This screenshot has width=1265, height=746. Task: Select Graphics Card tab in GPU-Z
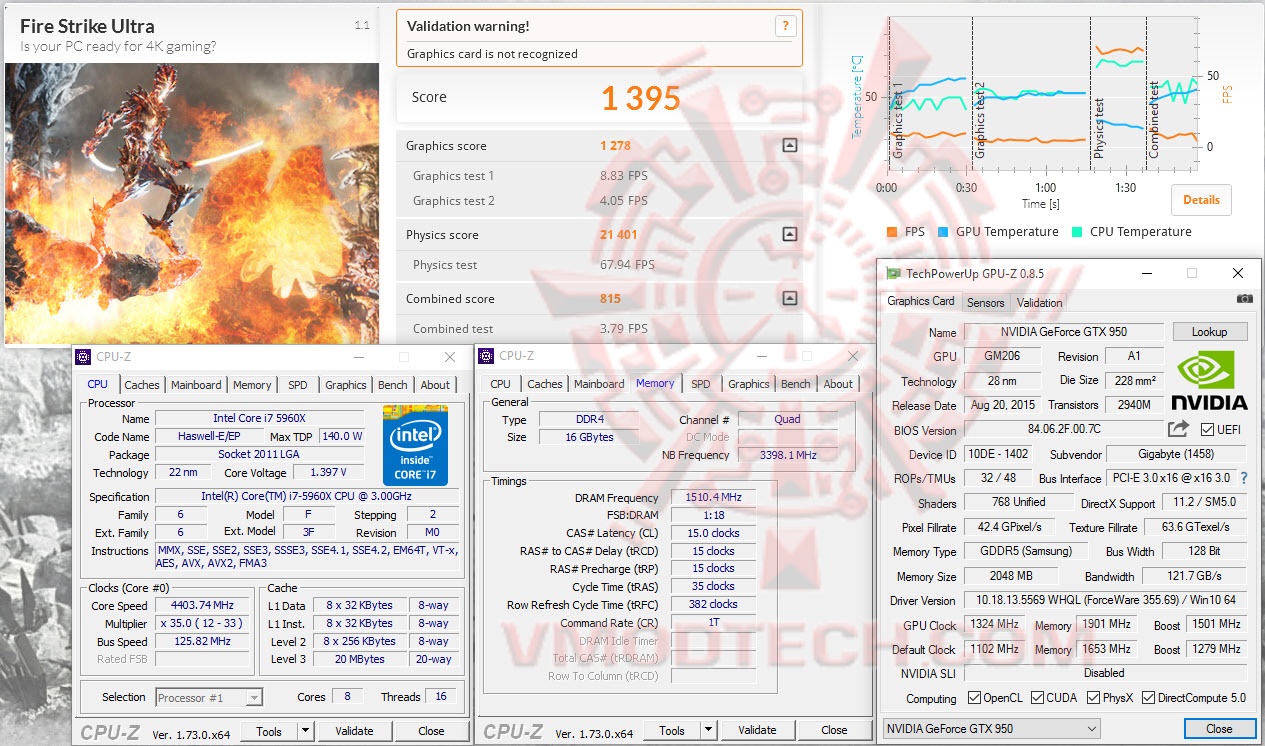[921, 301]
